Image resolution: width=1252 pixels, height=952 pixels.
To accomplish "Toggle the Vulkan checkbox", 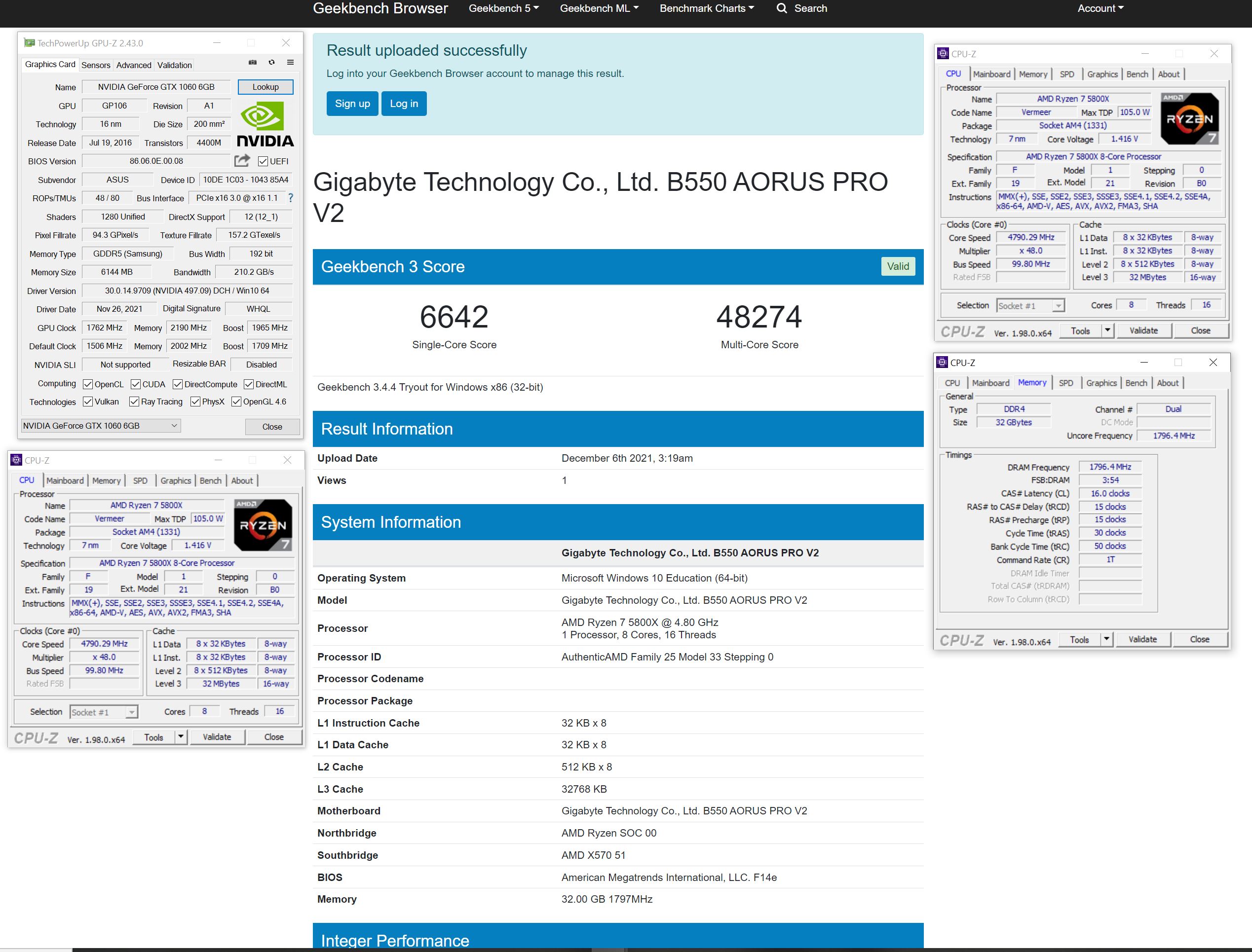I will (x=88, y=402).
